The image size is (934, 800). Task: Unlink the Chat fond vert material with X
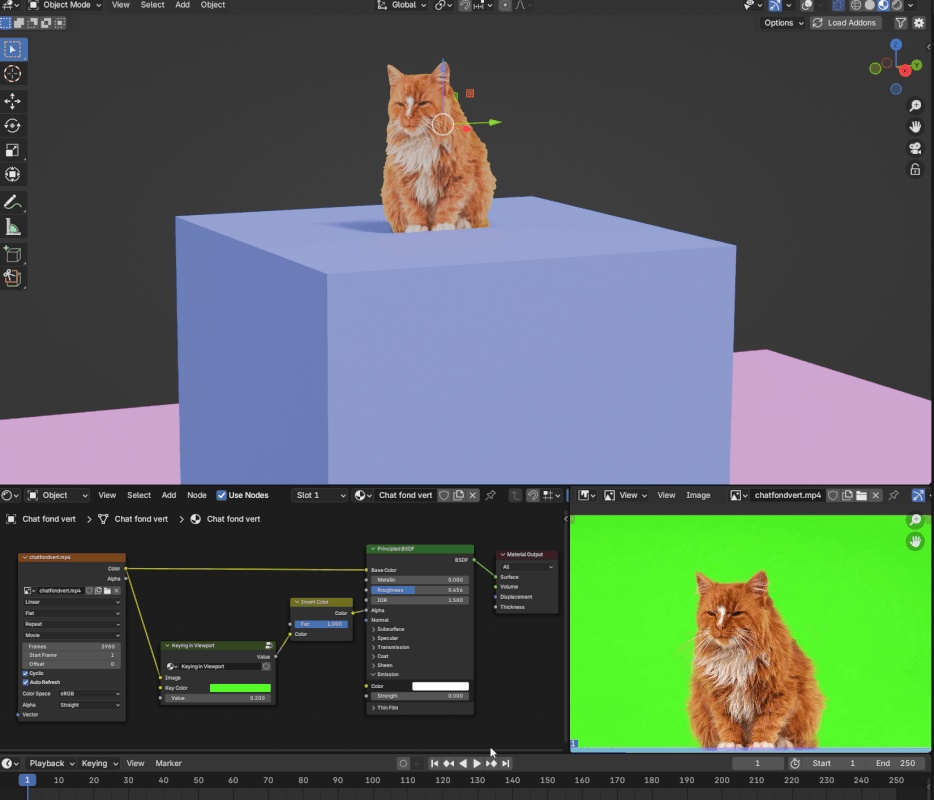[x=472, y=495]
